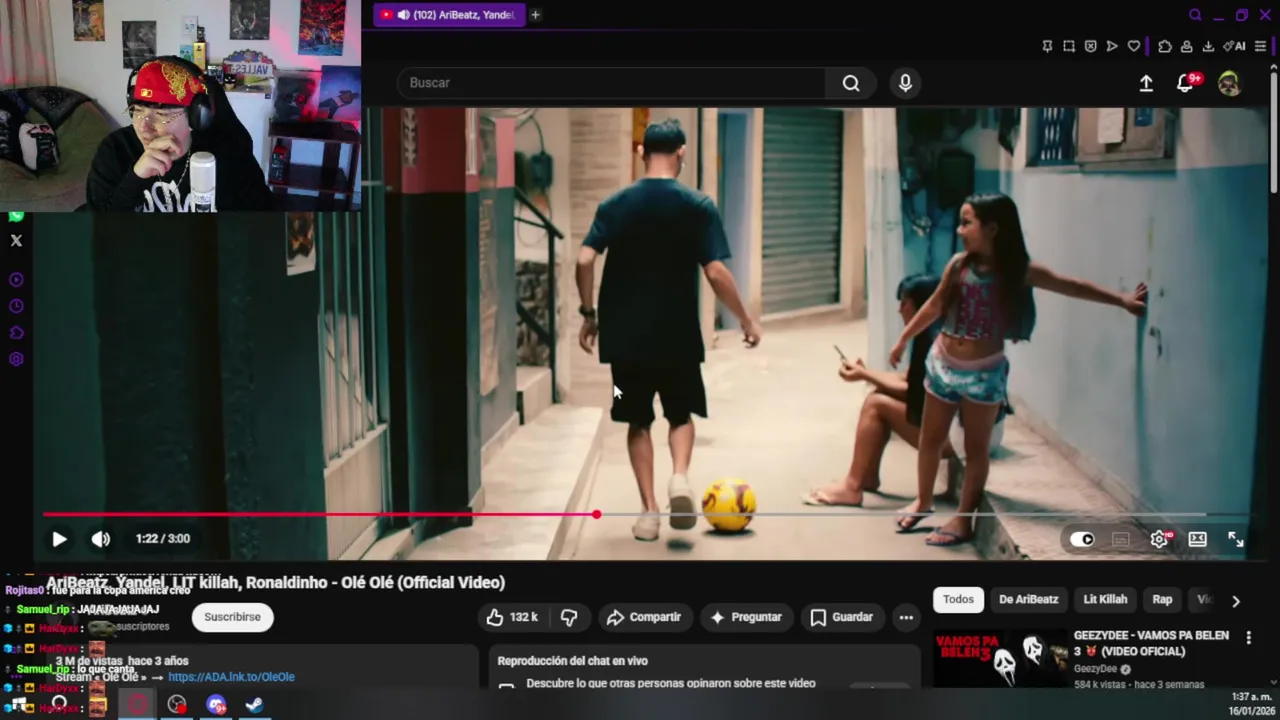Screen dimensions: 1280x720
Task: Click the pin icon in browser toolbar
Action: [1047, 46]
